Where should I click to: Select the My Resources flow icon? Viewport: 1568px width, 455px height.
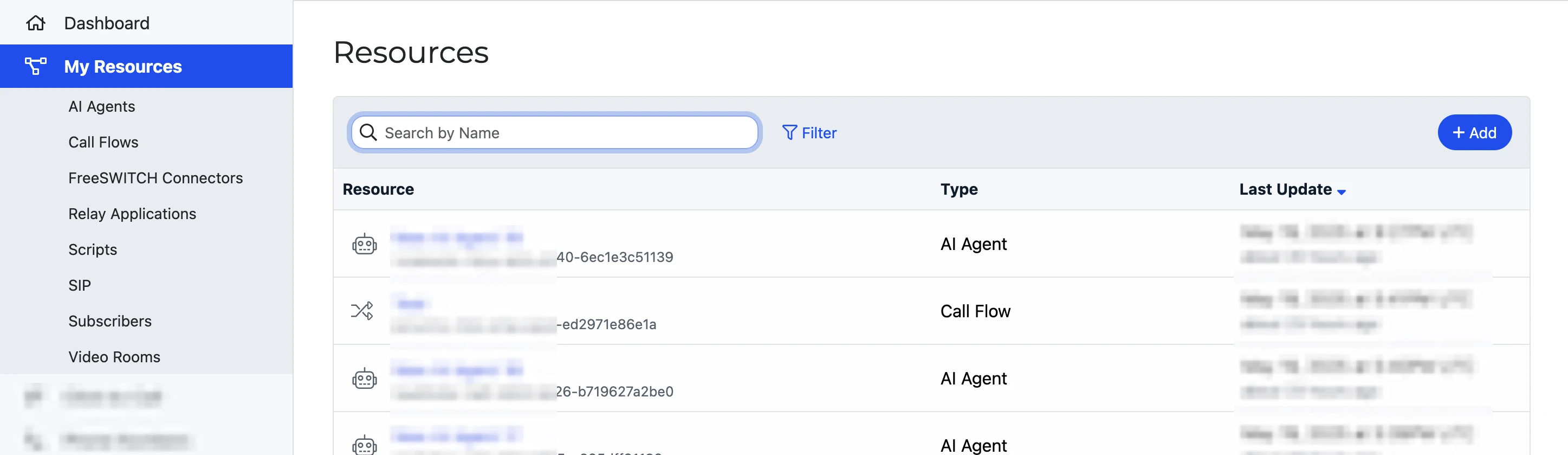pos(36,66)
